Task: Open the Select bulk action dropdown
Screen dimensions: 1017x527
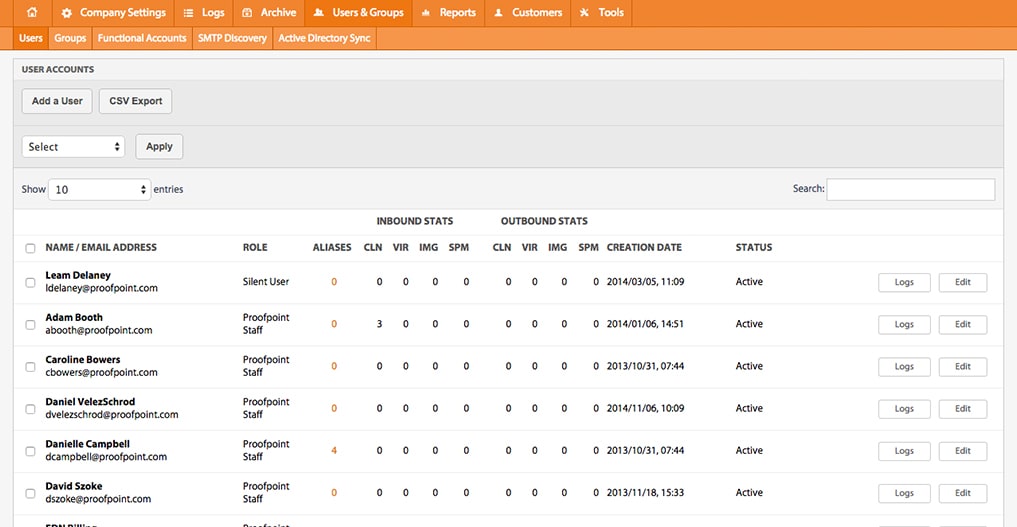Action: (73, 146)
